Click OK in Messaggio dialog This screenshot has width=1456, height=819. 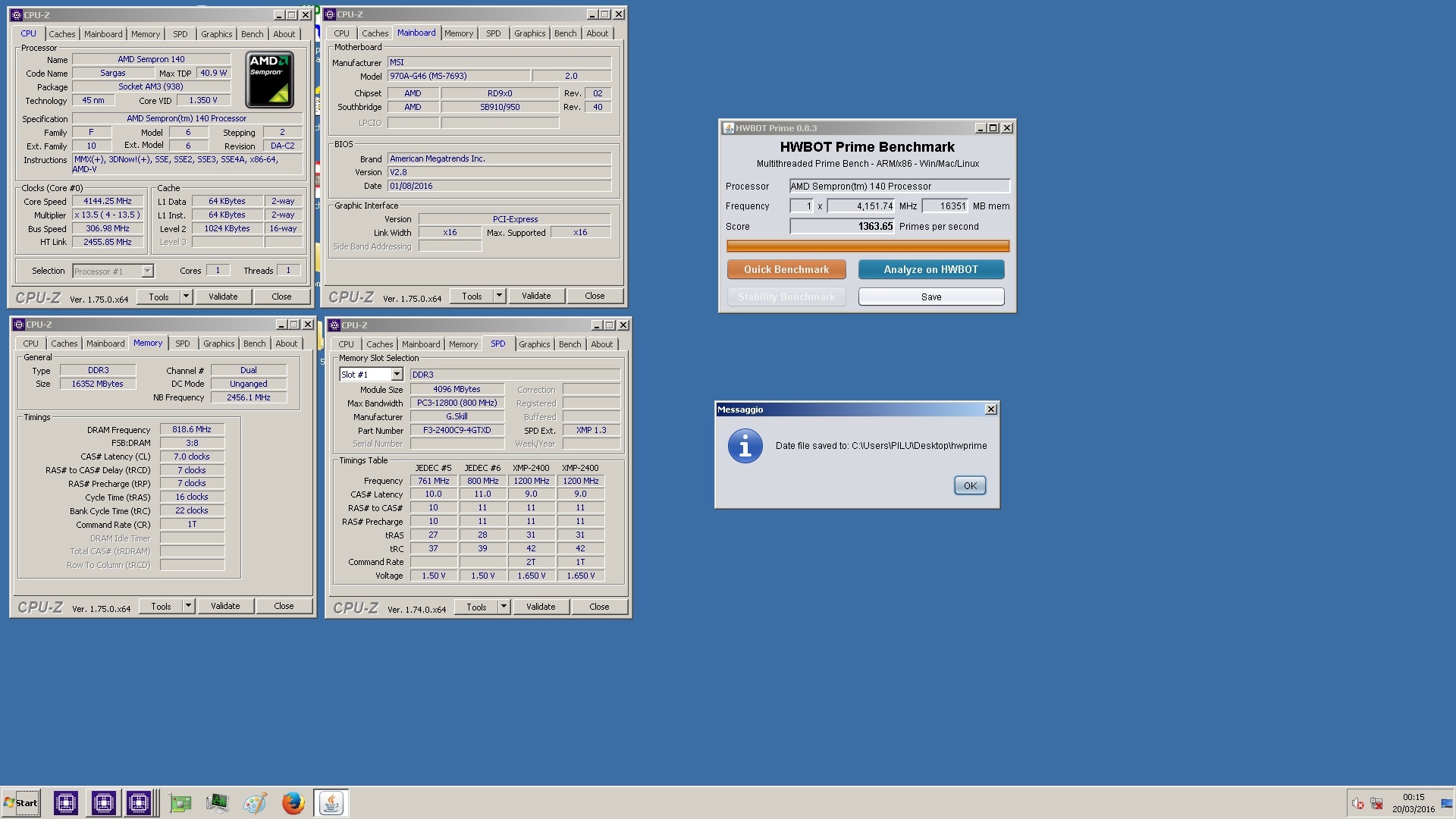[970, 485]
